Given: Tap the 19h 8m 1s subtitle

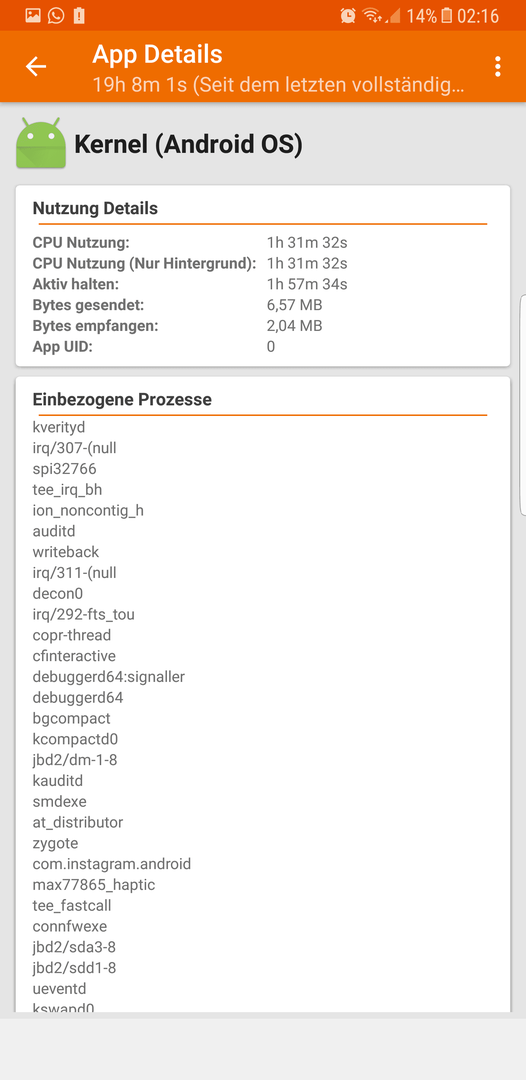Looking at the screenshot, I should (x=278, y=85).
